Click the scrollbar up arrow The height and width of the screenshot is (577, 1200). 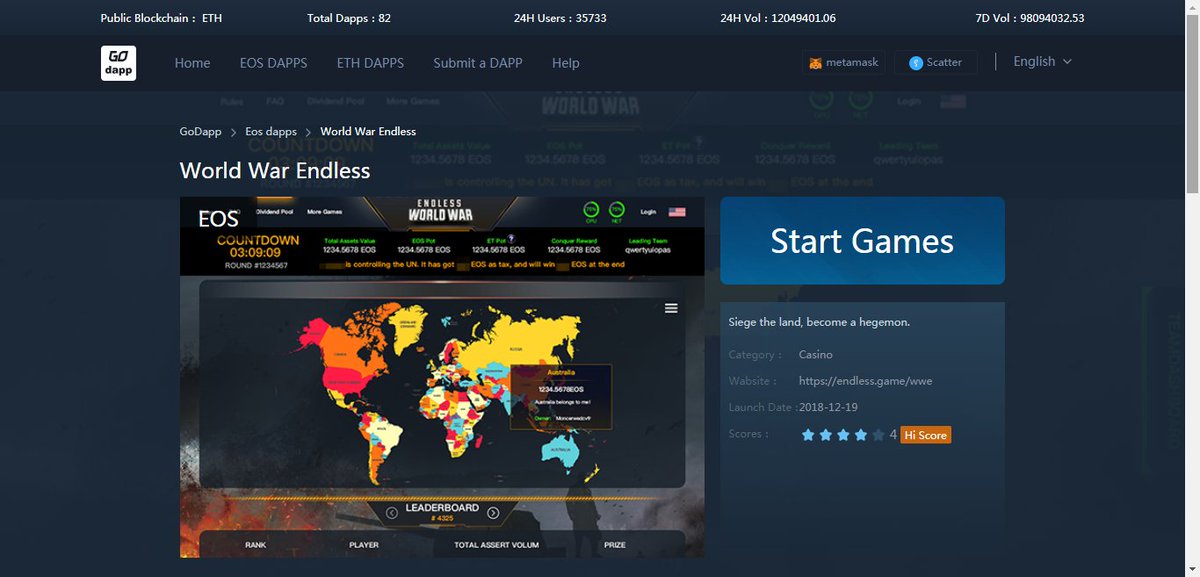(1191, 8)
